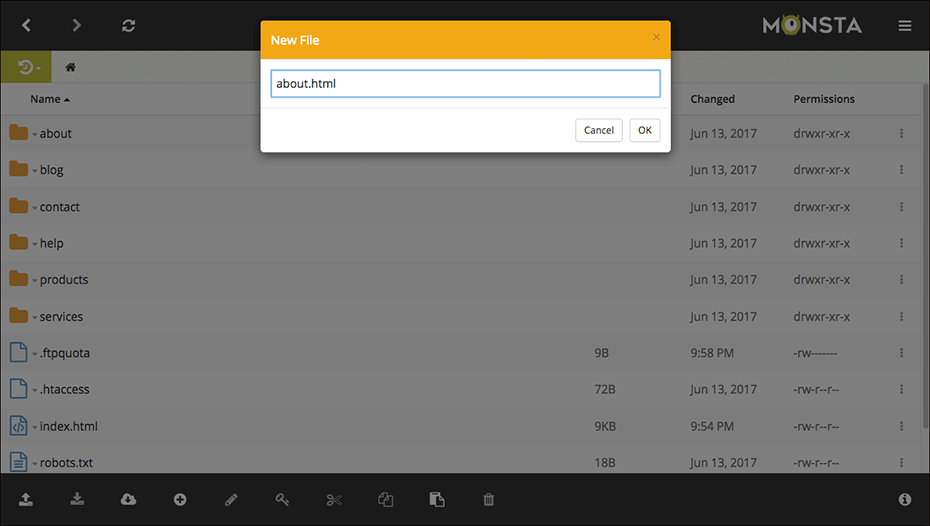The image size is (930, 526).
Task: Click the cloud download icon
Action: pyautogui.click(x=128, y=499)
